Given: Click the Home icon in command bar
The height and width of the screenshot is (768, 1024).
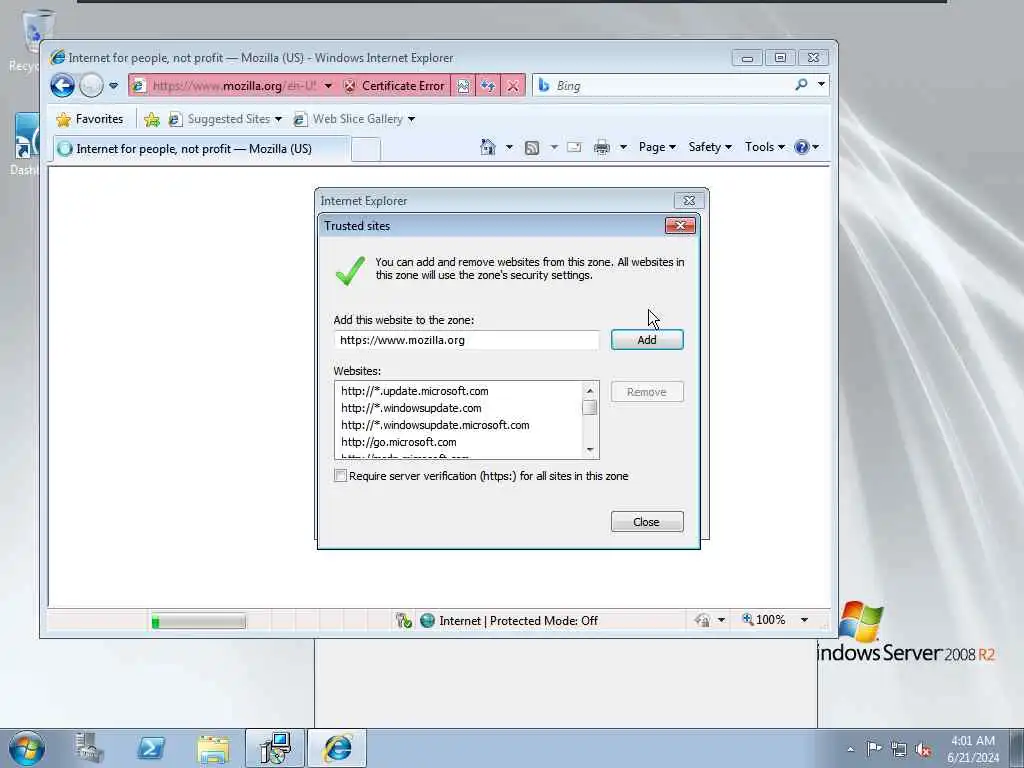Looking at the screenshot, I should pos(488,147).
